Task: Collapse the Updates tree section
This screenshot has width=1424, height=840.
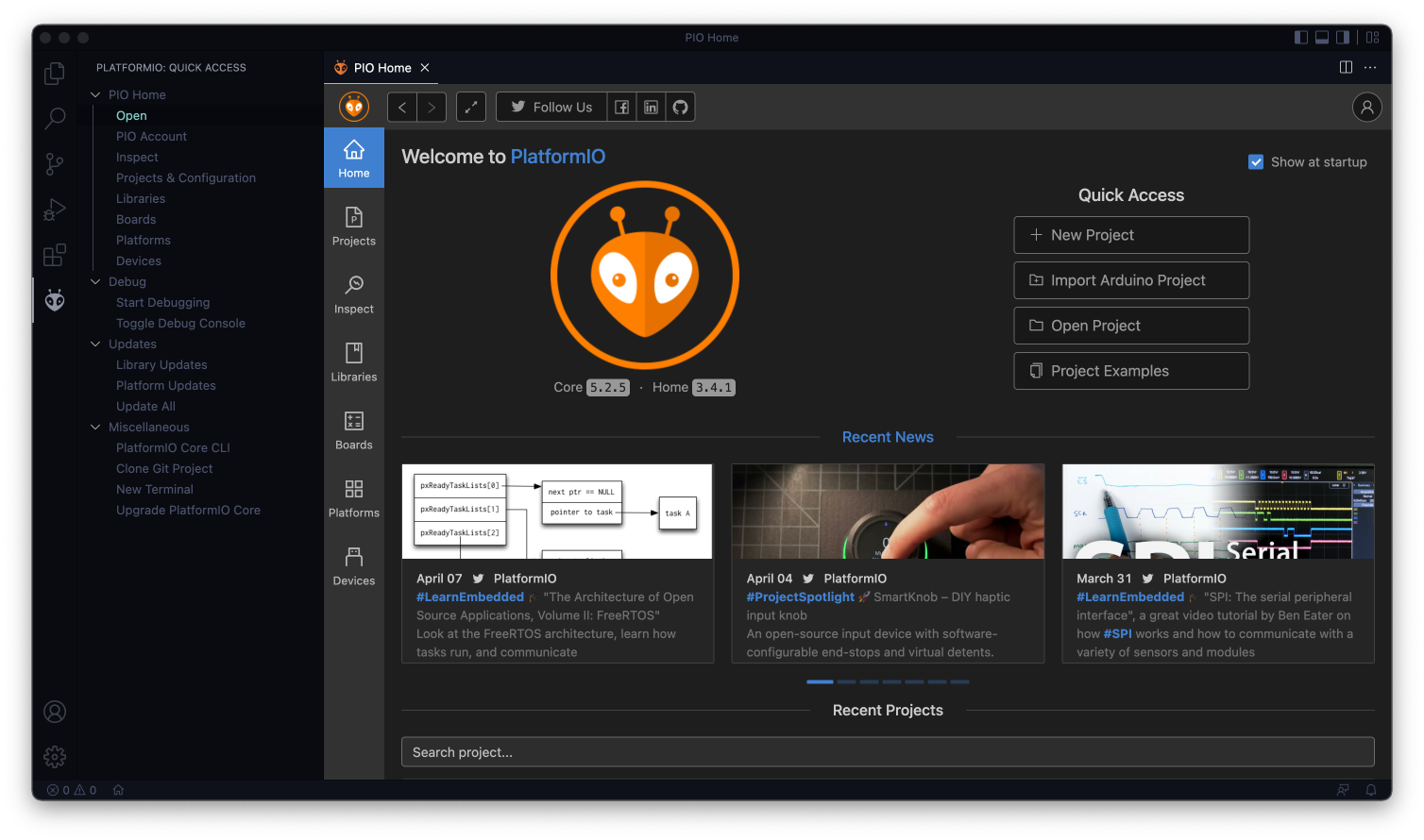Action: [x=95, y=344]
